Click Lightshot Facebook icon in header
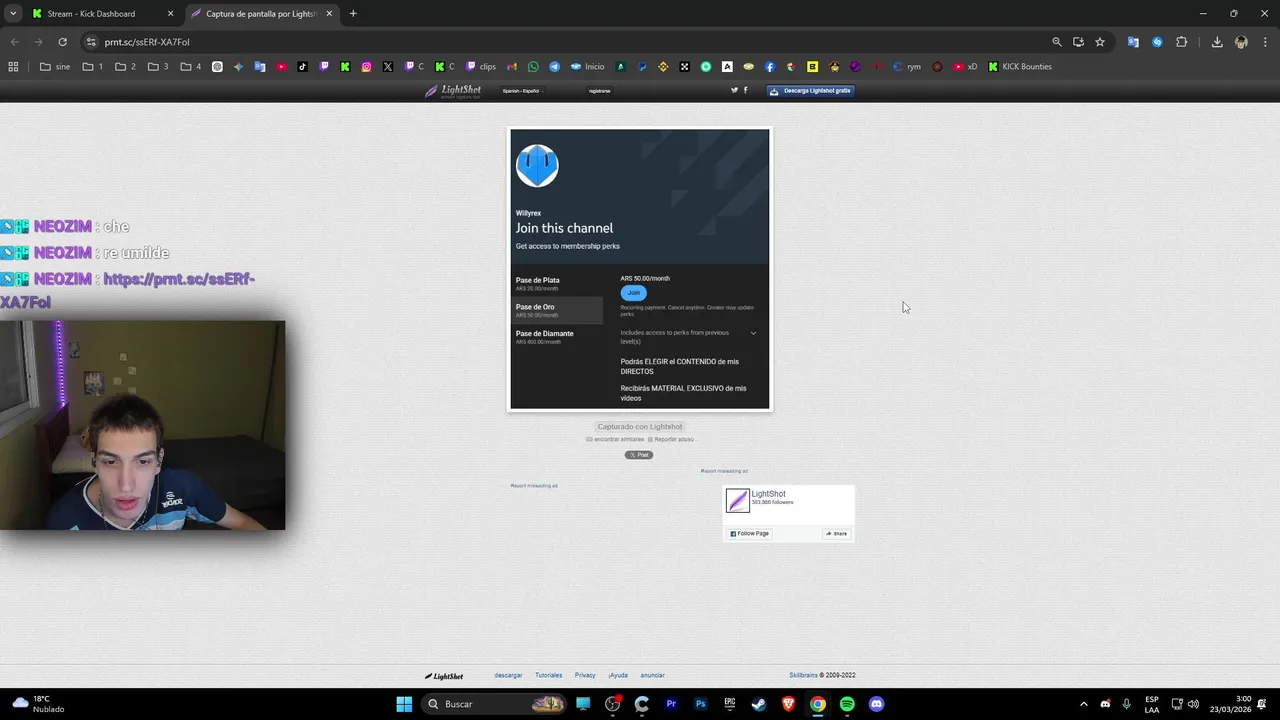This screenshot has height=720, width=1280. [745, 90]
